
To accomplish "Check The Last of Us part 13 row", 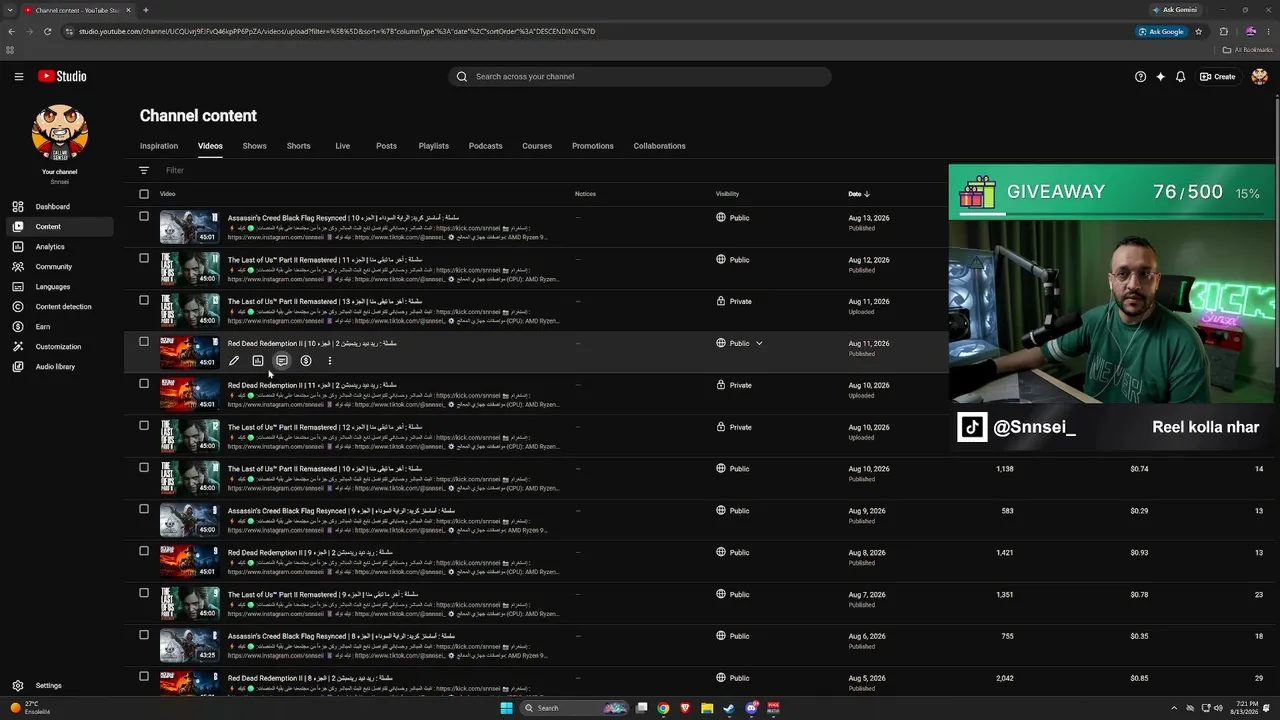I will click(144, 300).
